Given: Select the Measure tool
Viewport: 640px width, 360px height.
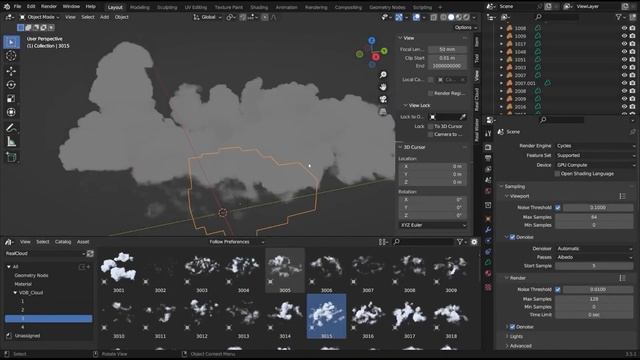Looking at the screenshot, I should coord(11,142).
